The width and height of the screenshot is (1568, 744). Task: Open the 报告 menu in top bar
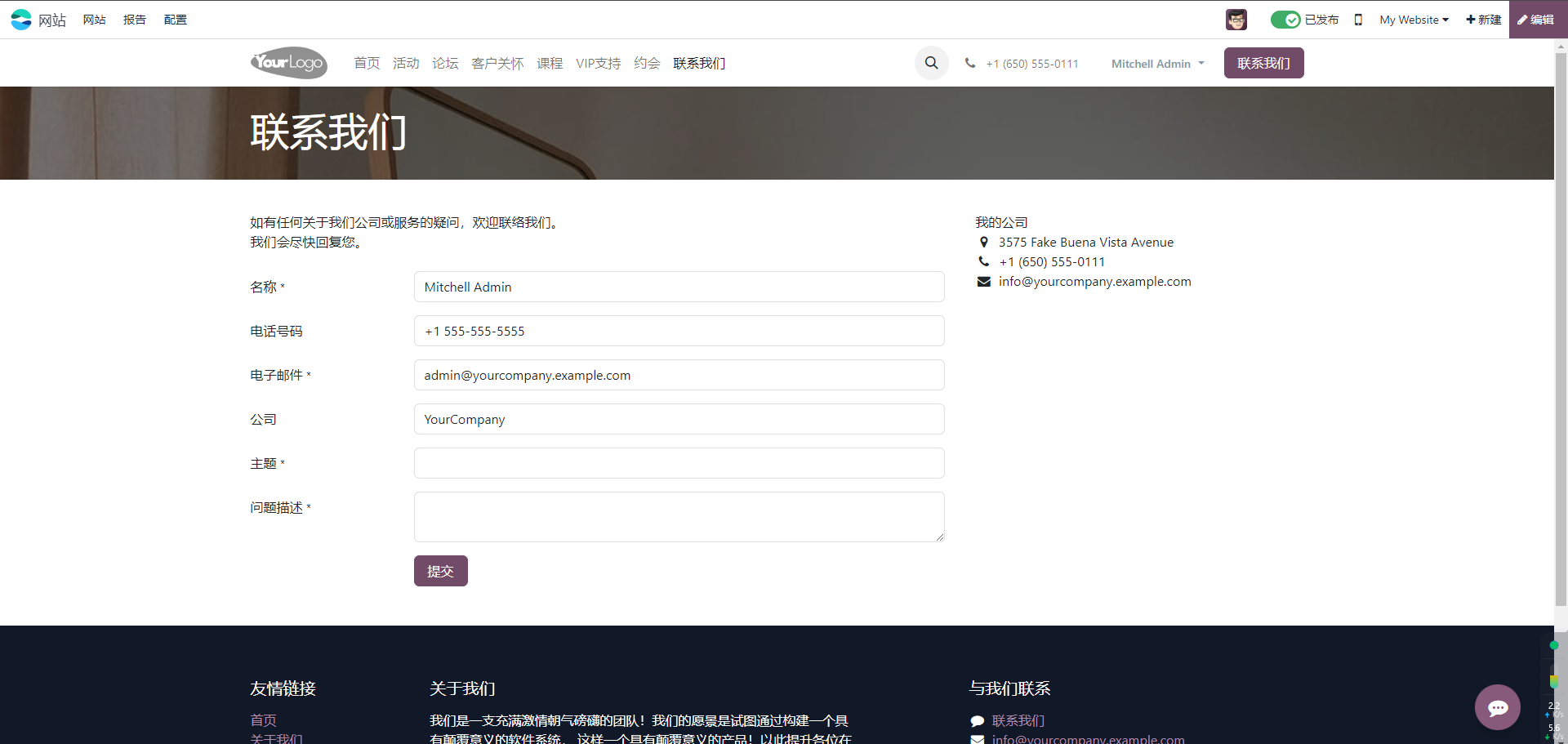pyautogui.click(x=135, y=20)
